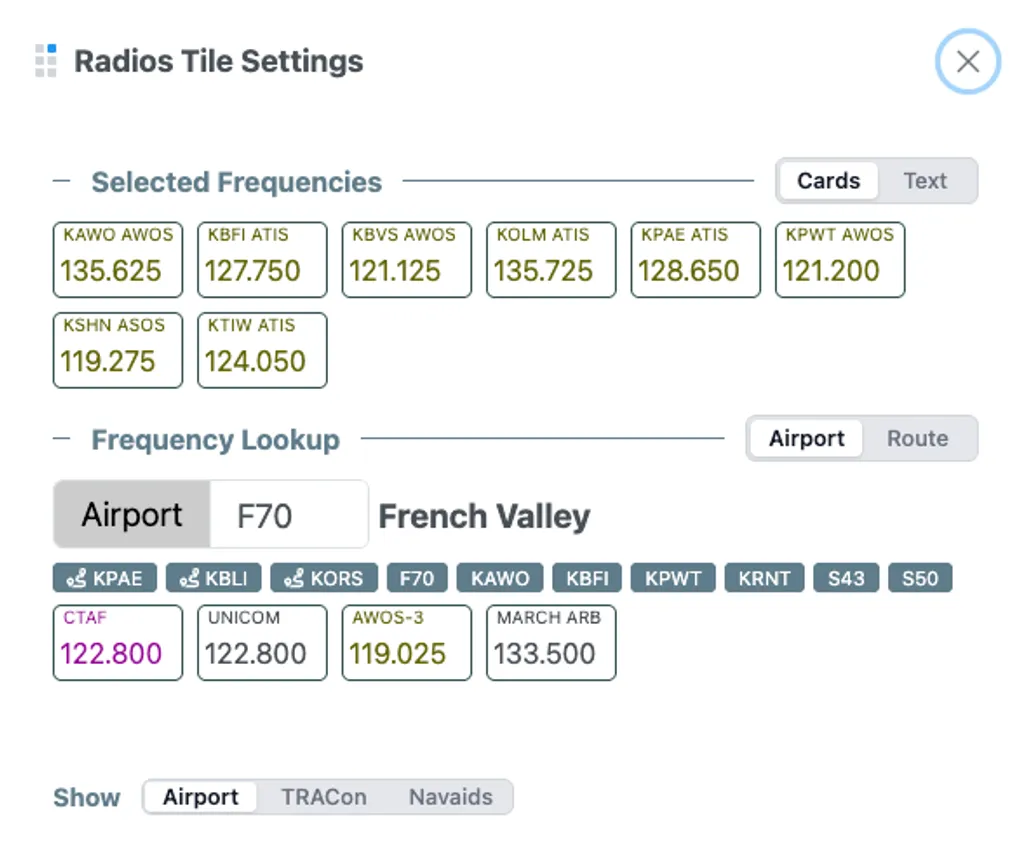Pick the CTAF 122.800 frequency card
This screenshot has width=1020, height=851.
pos(118,643)
